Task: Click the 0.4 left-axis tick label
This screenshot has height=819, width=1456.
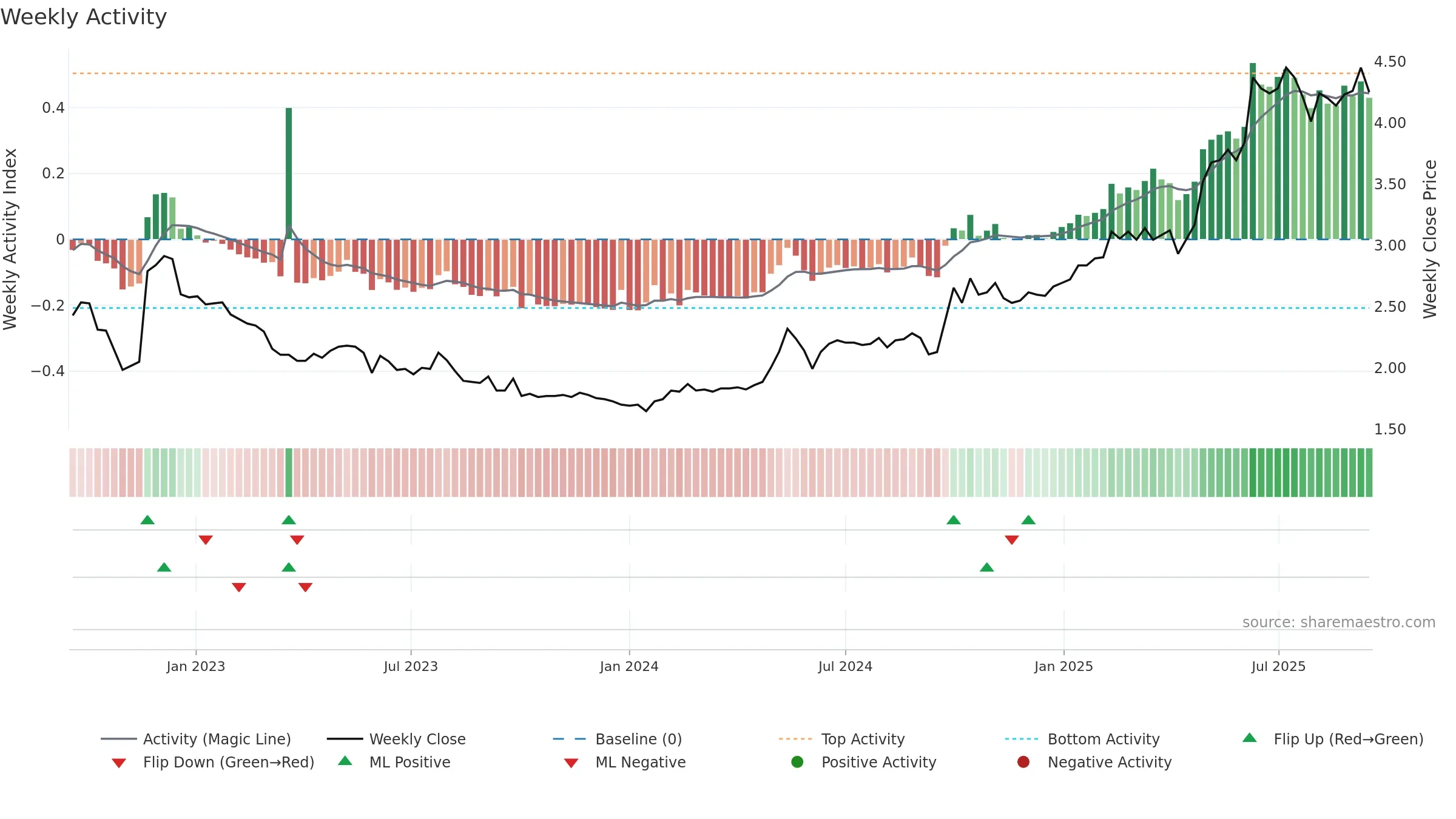Action: tap(53, 108)
